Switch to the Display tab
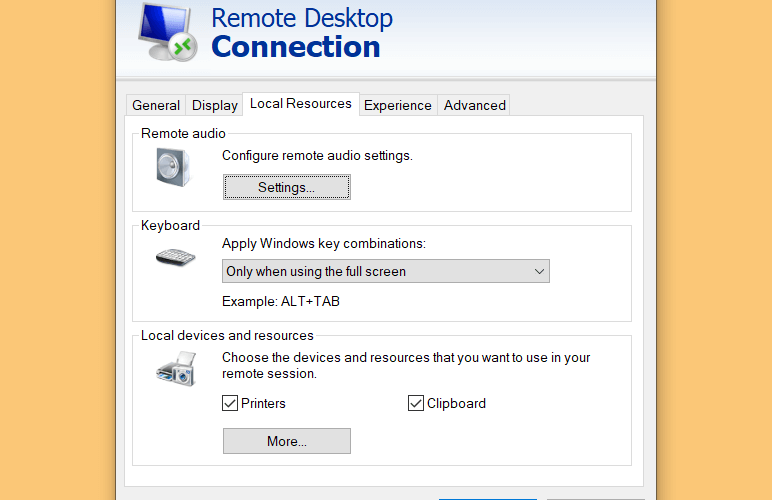This screenshot has height=500, width=772. click(214, 105)
